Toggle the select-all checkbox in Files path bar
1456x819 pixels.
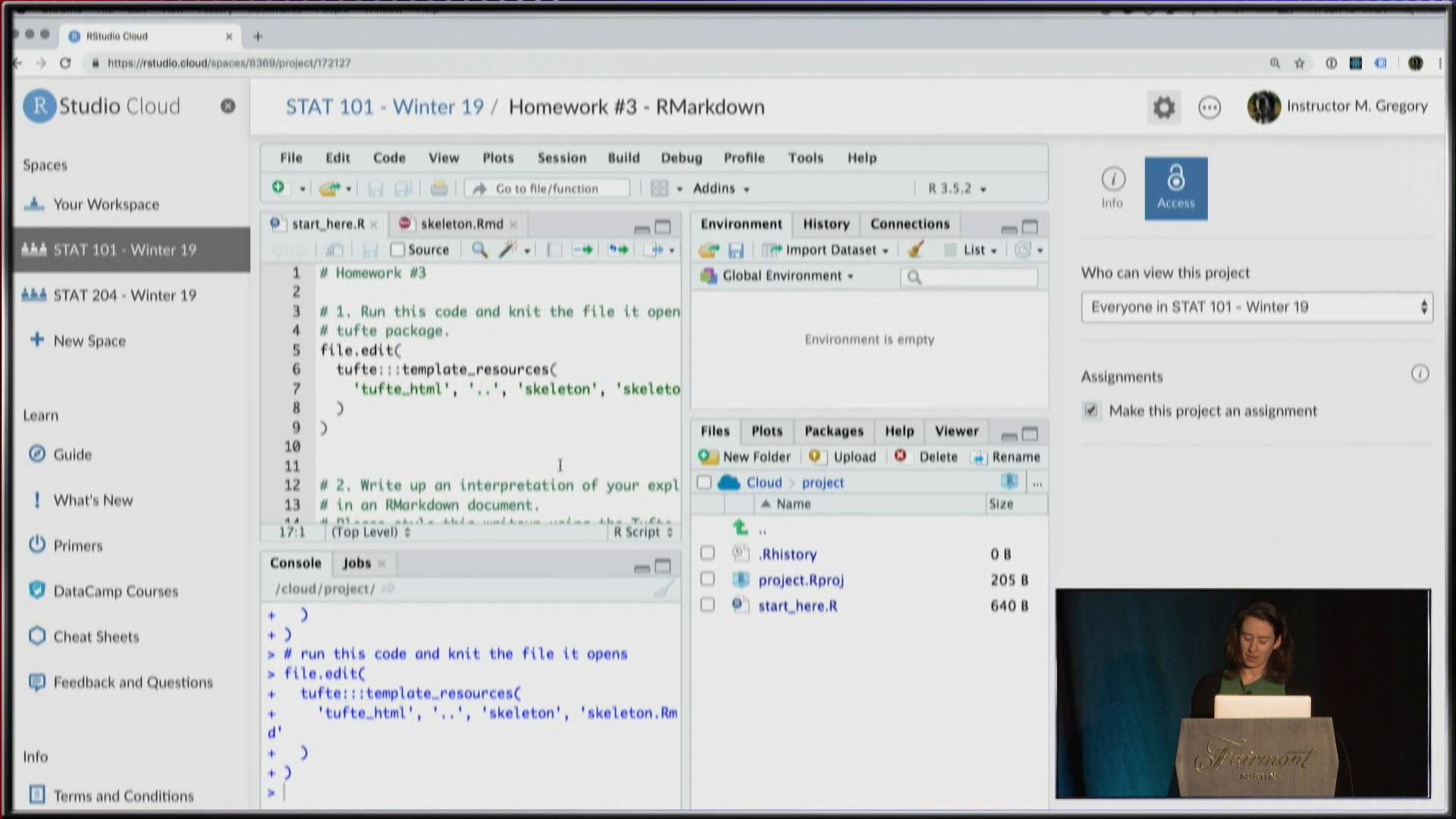click(x=704, y=482)
